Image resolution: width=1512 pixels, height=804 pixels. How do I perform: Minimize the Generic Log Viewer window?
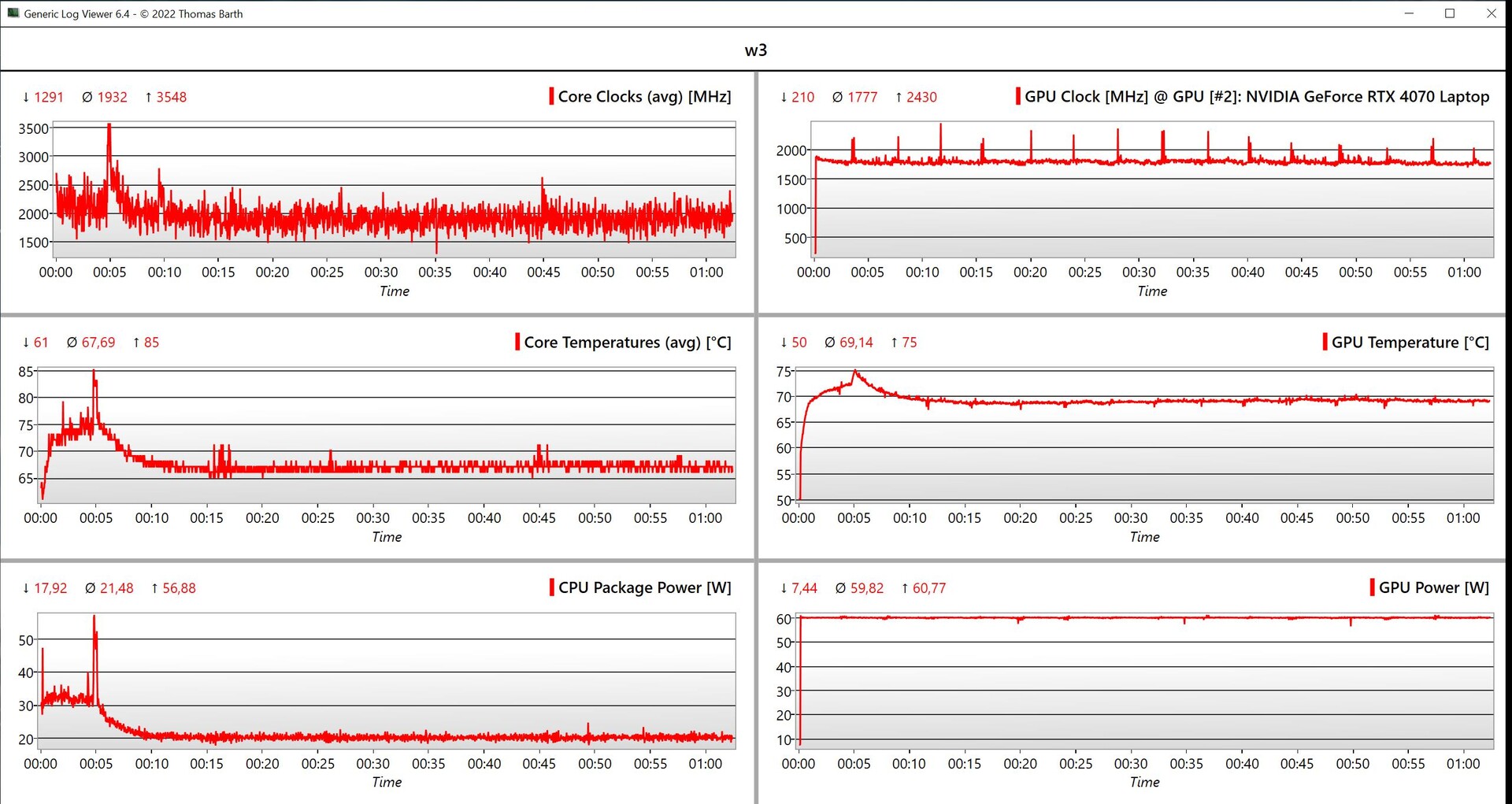tap(1409, 13)
